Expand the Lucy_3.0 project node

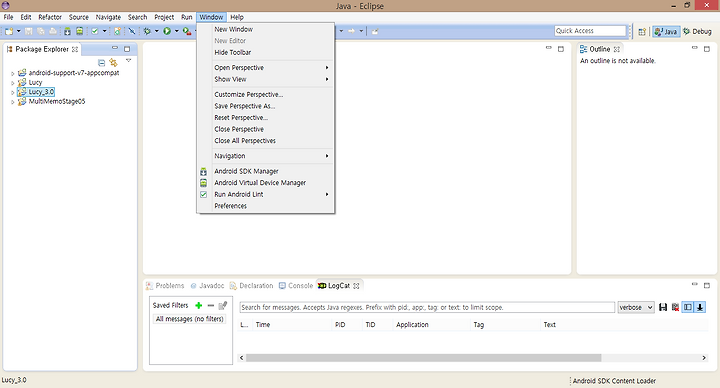click(x=12, y=92)
